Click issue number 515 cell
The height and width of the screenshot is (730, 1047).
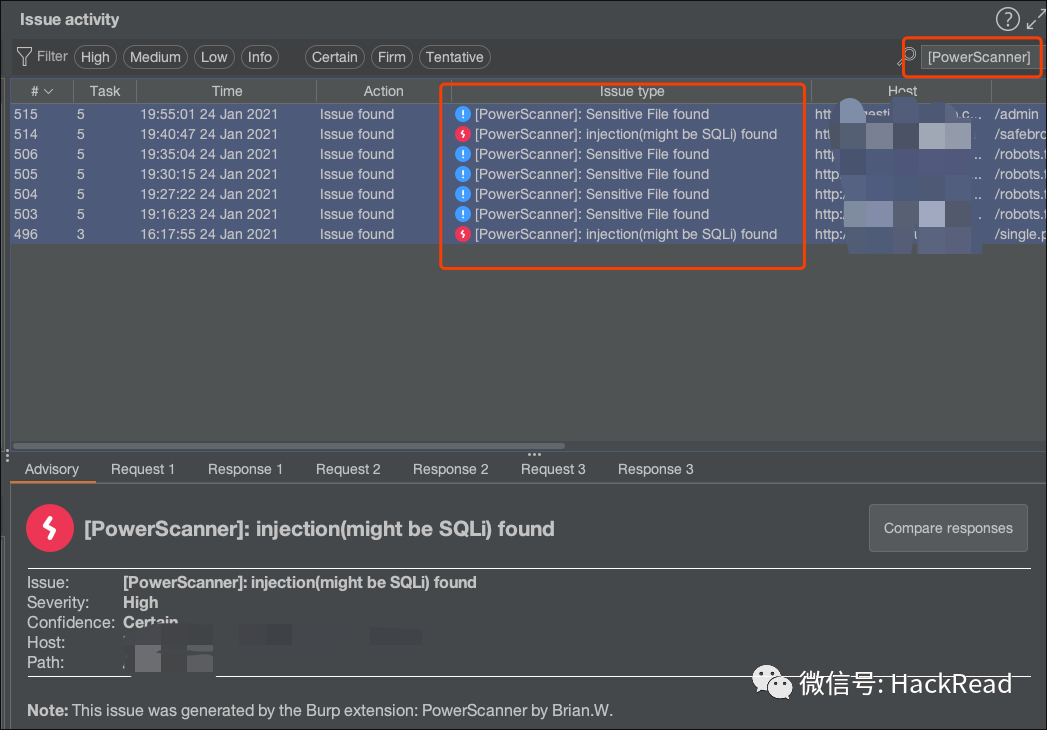point(26,114)
